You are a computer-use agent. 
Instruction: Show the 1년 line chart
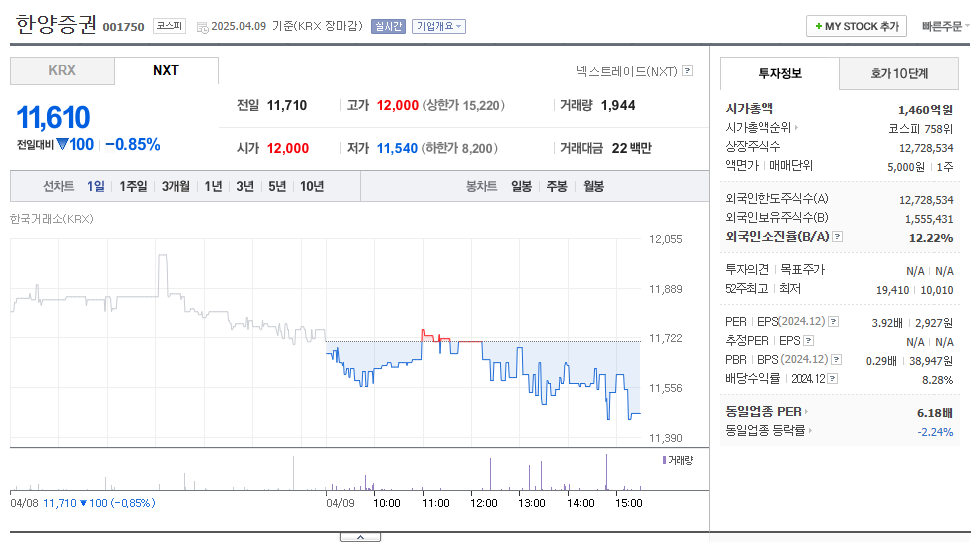click(213, 186)
